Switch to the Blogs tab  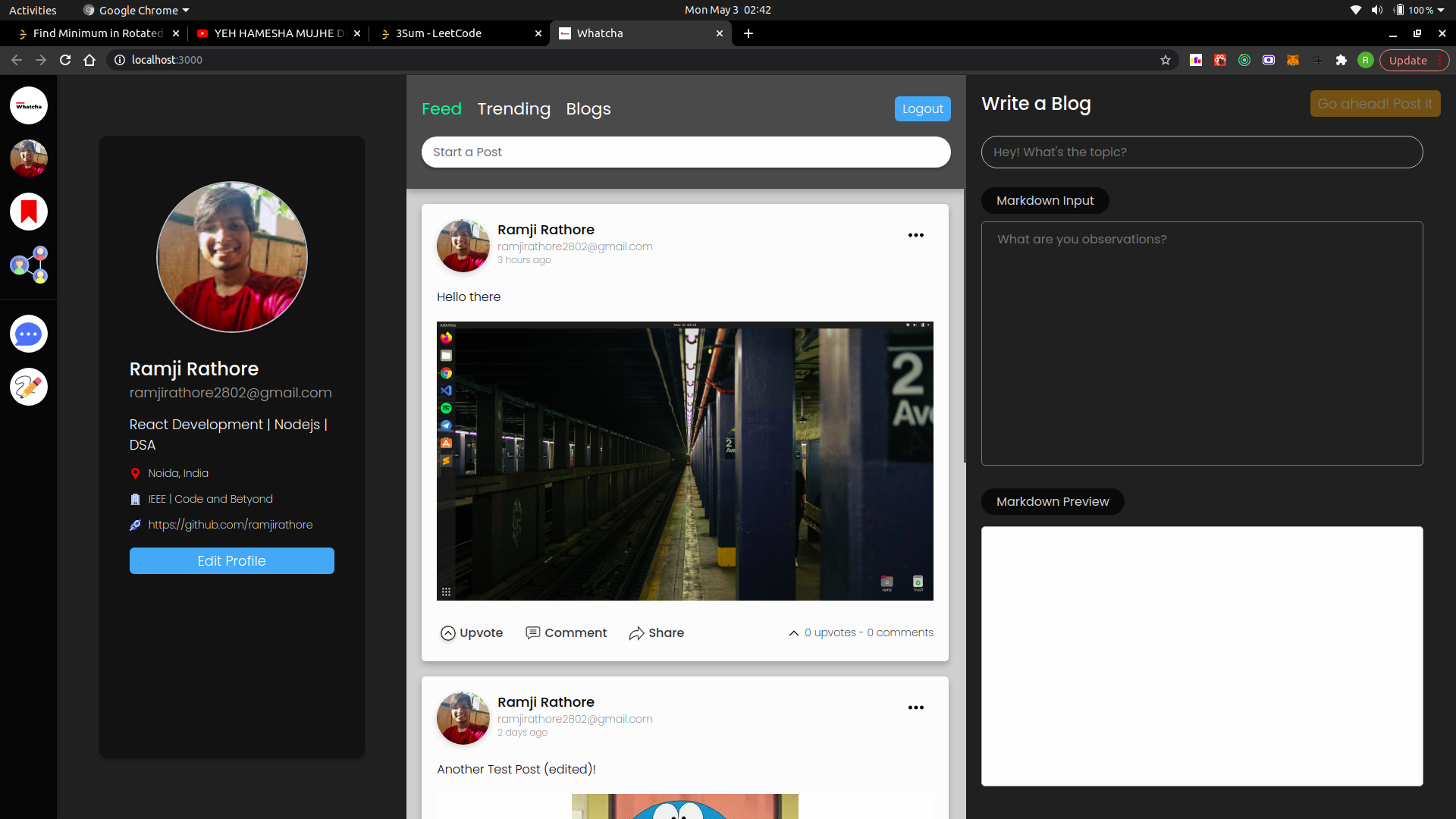(x=588, y=109)
